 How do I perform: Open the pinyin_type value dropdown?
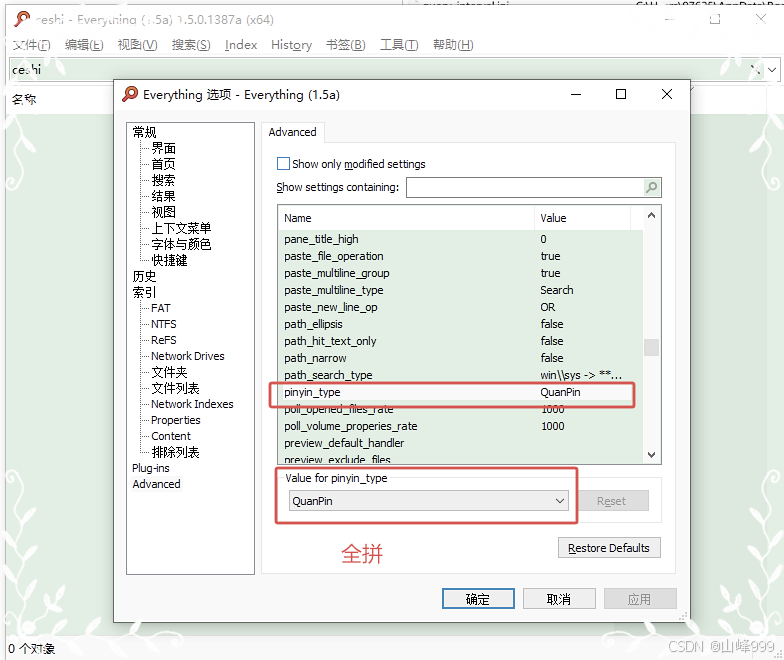(x=428, y=501)
